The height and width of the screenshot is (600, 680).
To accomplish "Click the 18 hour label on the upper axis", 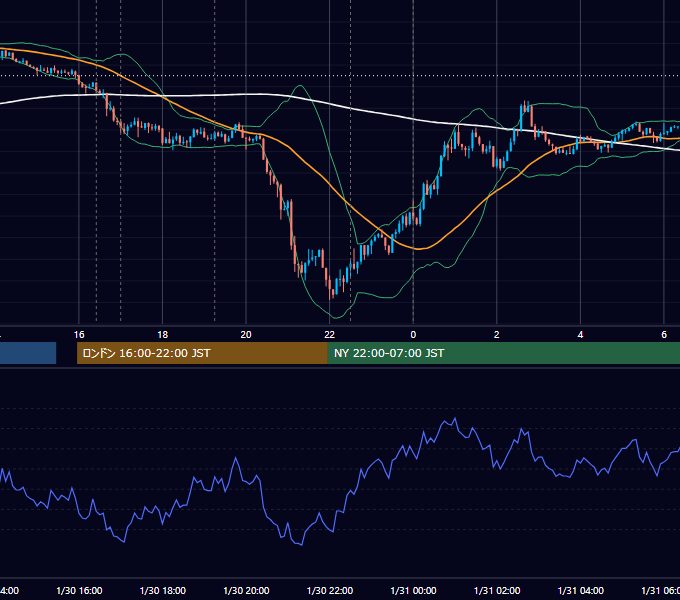I will pyautogui.click(x=163, y=335).
